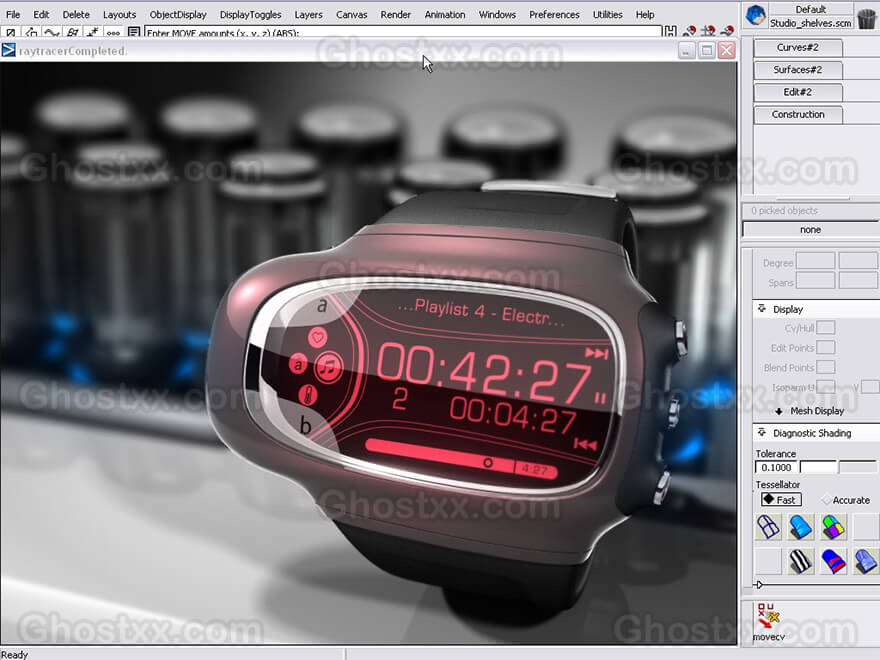880x660 pixels.
Task: Expand the Mesh Display arrow
Action: (779, 411)
